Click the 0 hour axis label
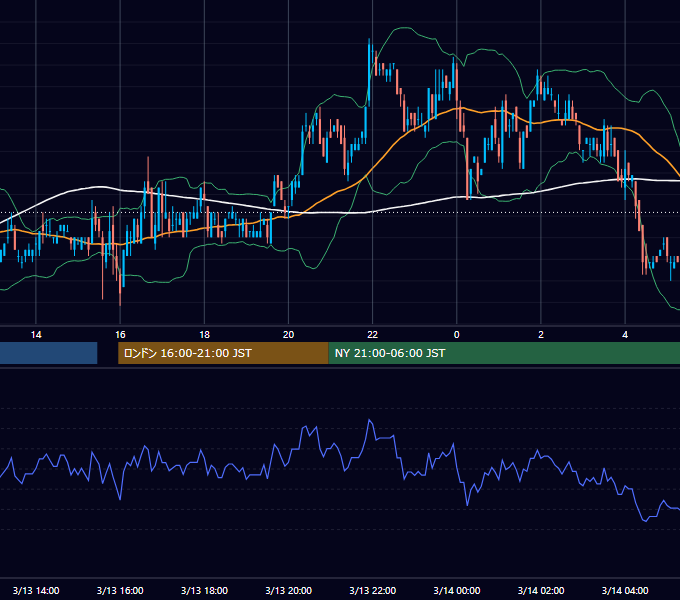 pyautogui.click(x=457, y=335)
